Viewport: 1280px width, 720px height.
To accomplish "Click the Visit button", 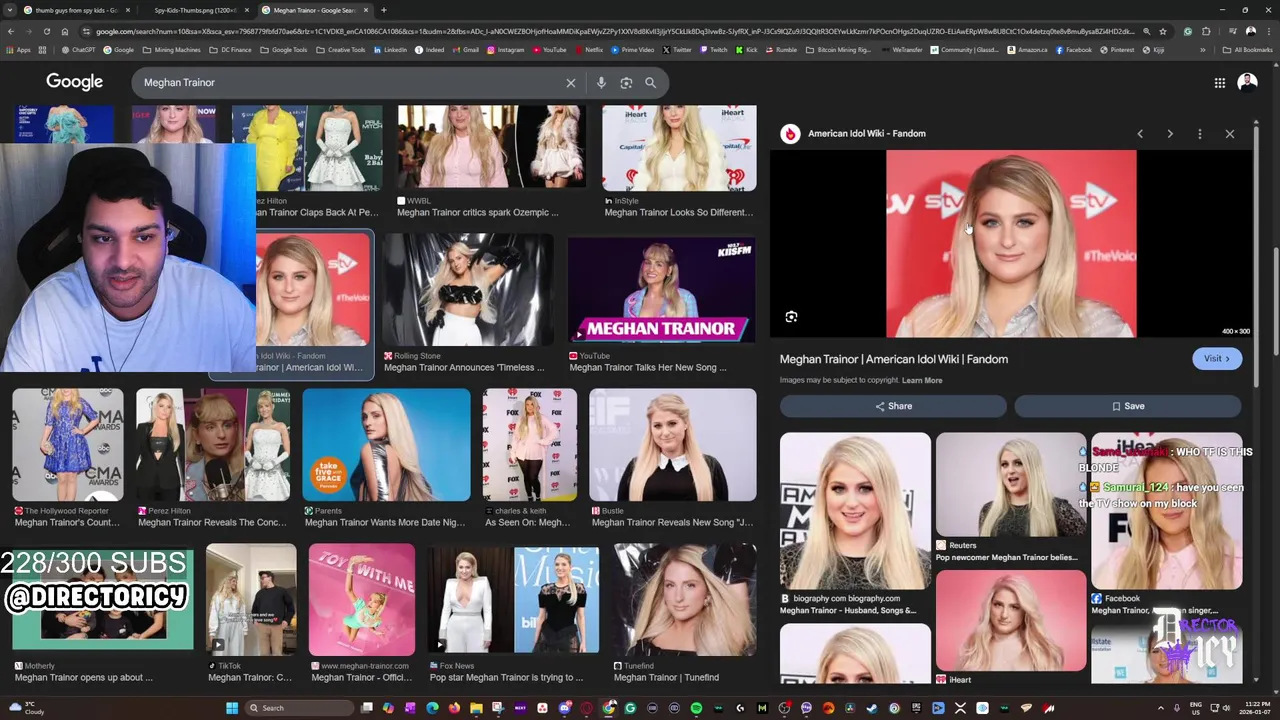I will [x=1217, y=358].
